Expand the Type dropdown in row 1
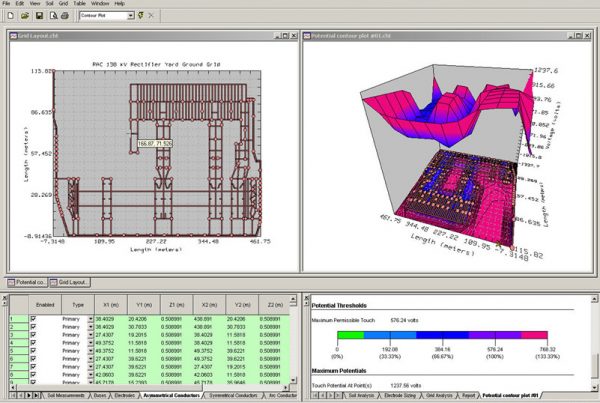Screen dimensions: 600x403 click(90, 320)
